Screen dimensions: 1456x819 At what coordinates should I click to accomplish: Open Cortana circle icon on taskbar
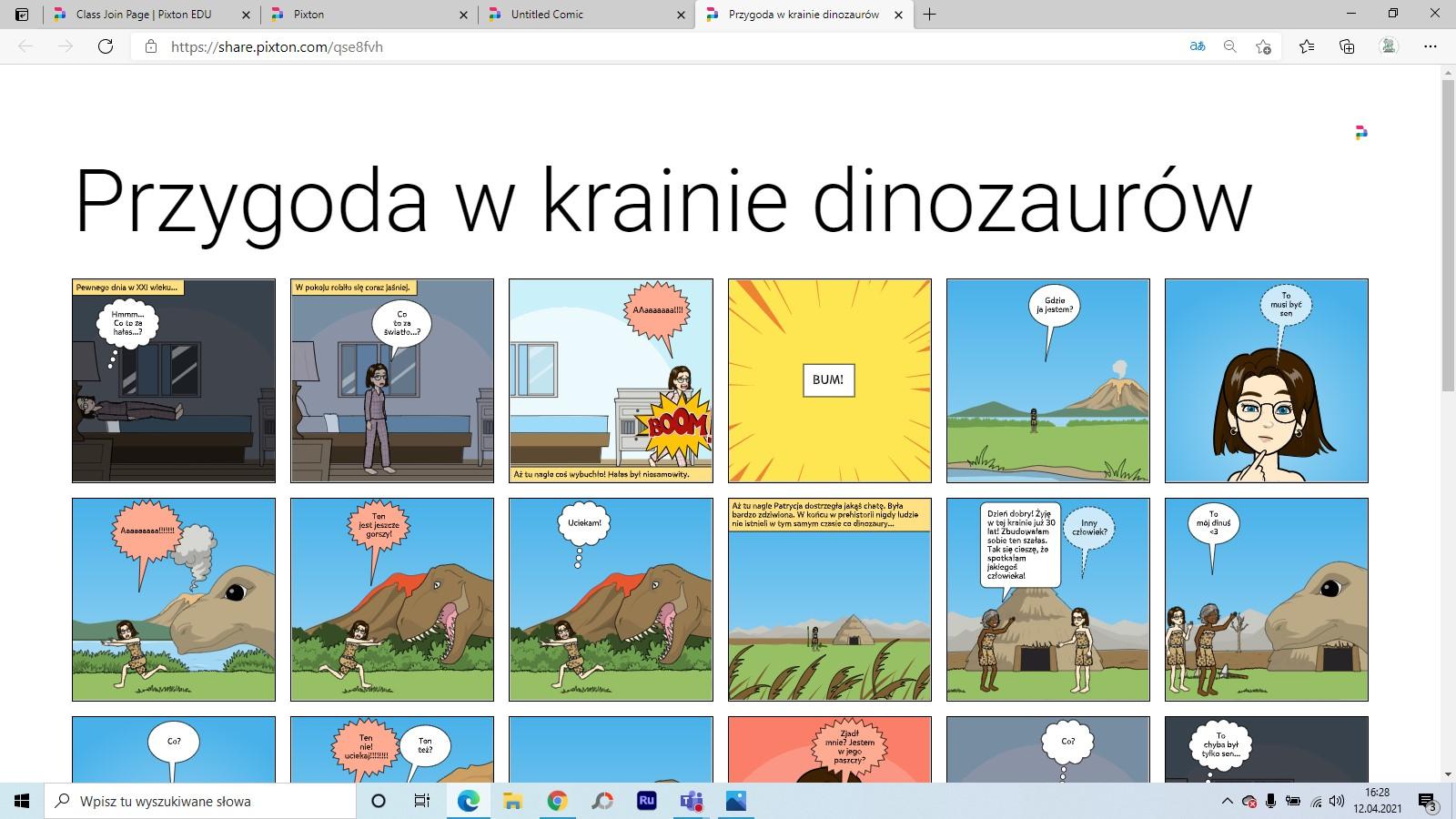point(379,801)
